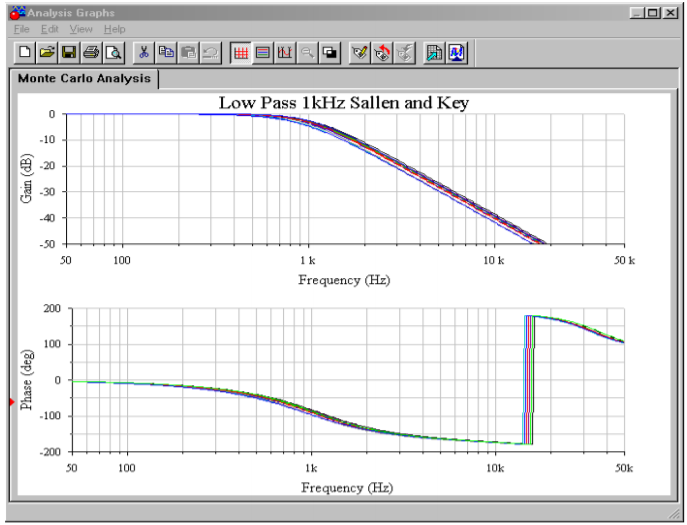Click the grayed Paste toolbar icon

pyautogui.click(x=188, y=53)
